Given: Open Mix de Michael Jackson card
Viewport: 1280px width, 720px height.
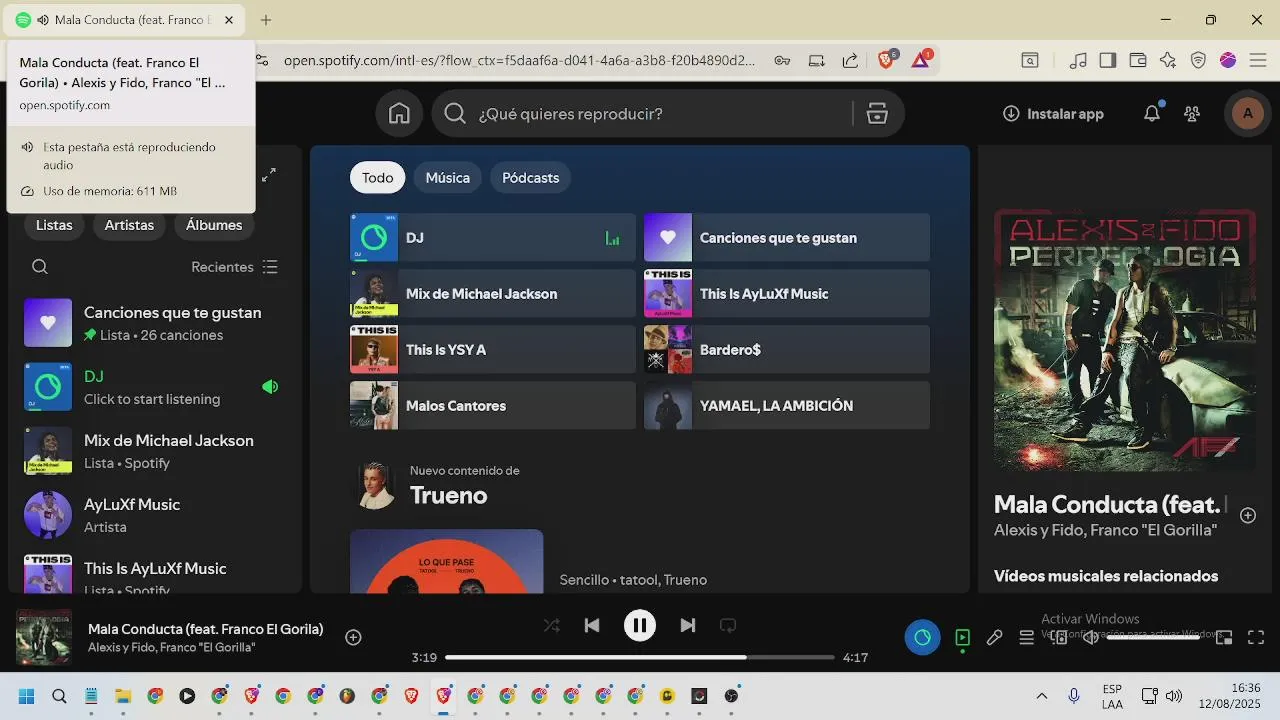Looking at the screenshot, I should 493,294.
